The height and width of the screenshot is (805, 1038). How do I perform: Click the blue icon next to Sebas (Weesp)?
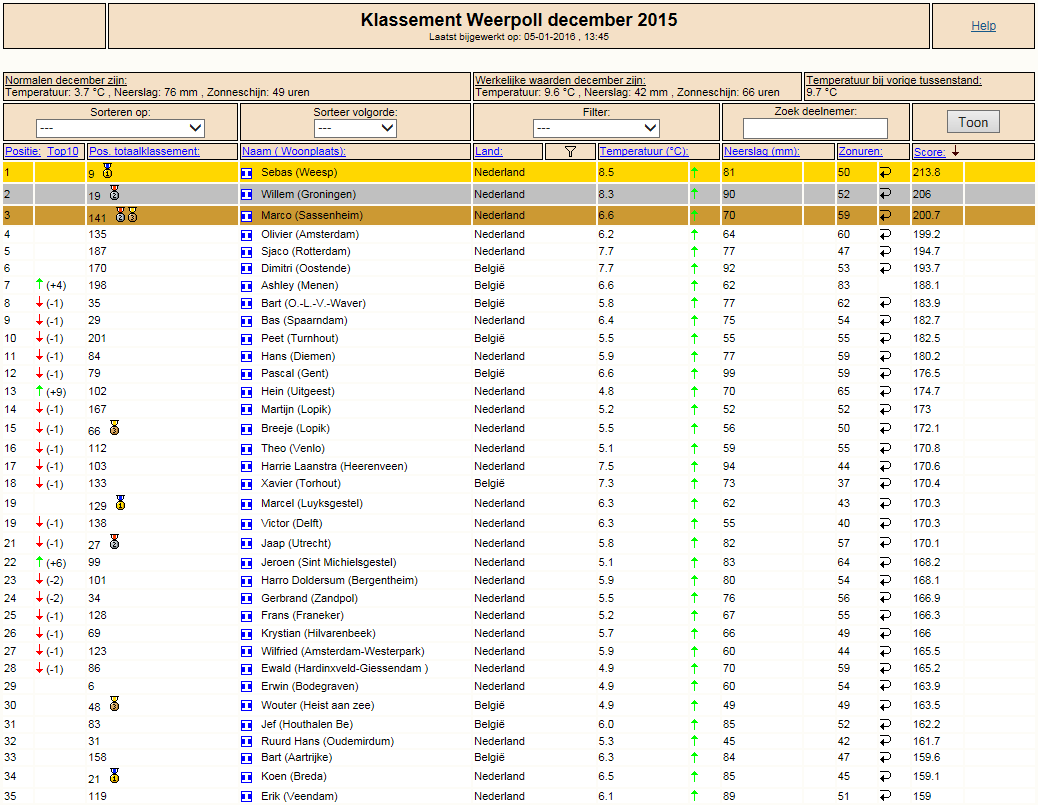[247, 173]
